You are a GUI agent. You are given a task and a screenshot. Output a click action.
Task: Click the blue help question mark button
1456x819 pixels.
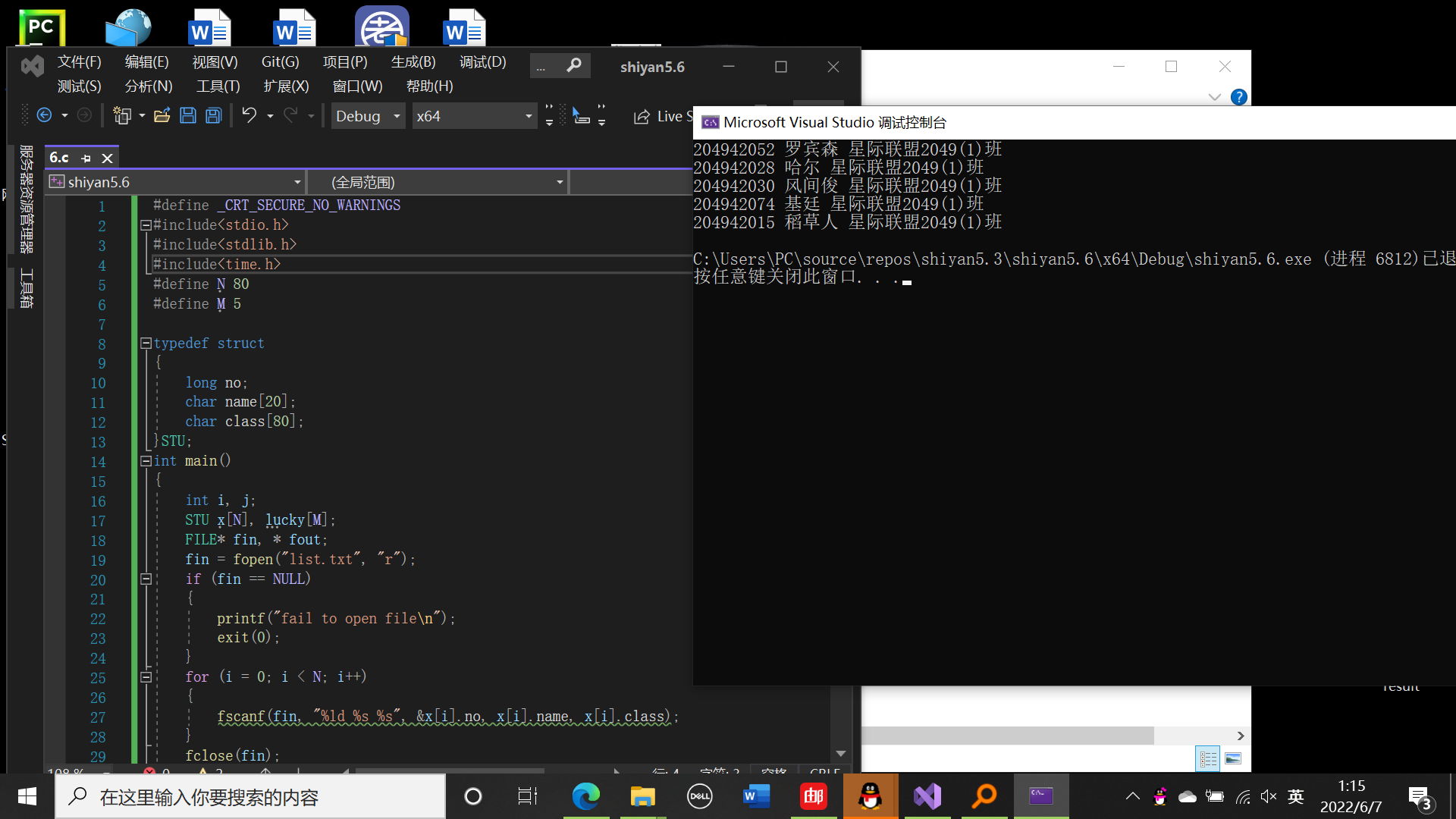pos(1238,97)
